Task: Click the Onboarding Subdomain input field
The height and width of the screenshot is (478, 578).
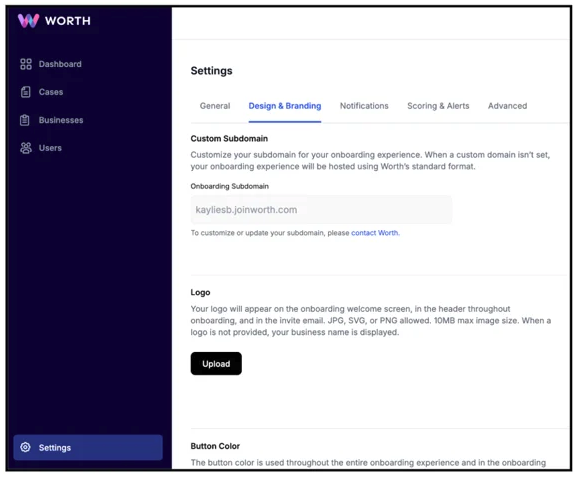Action: coord(321,210)
